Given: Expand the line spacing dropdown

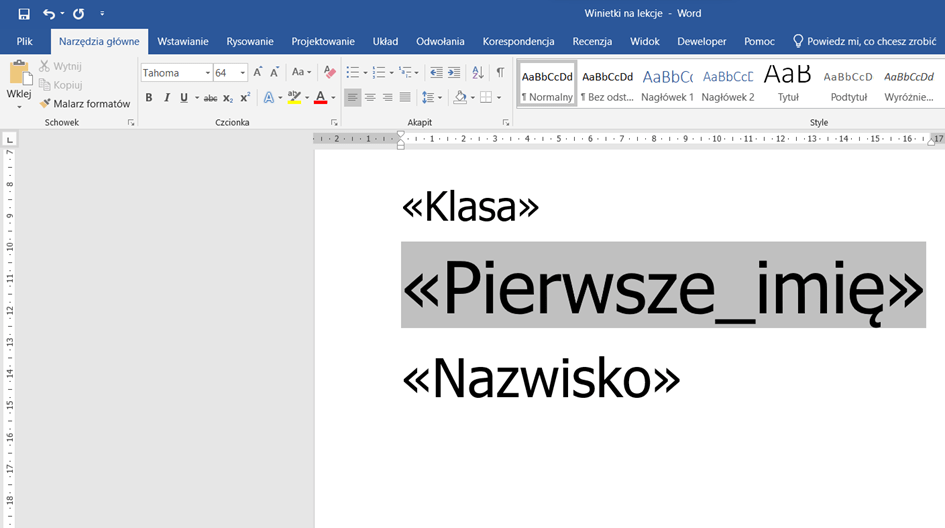Looking at the screenshot, I should coord(440,98).
